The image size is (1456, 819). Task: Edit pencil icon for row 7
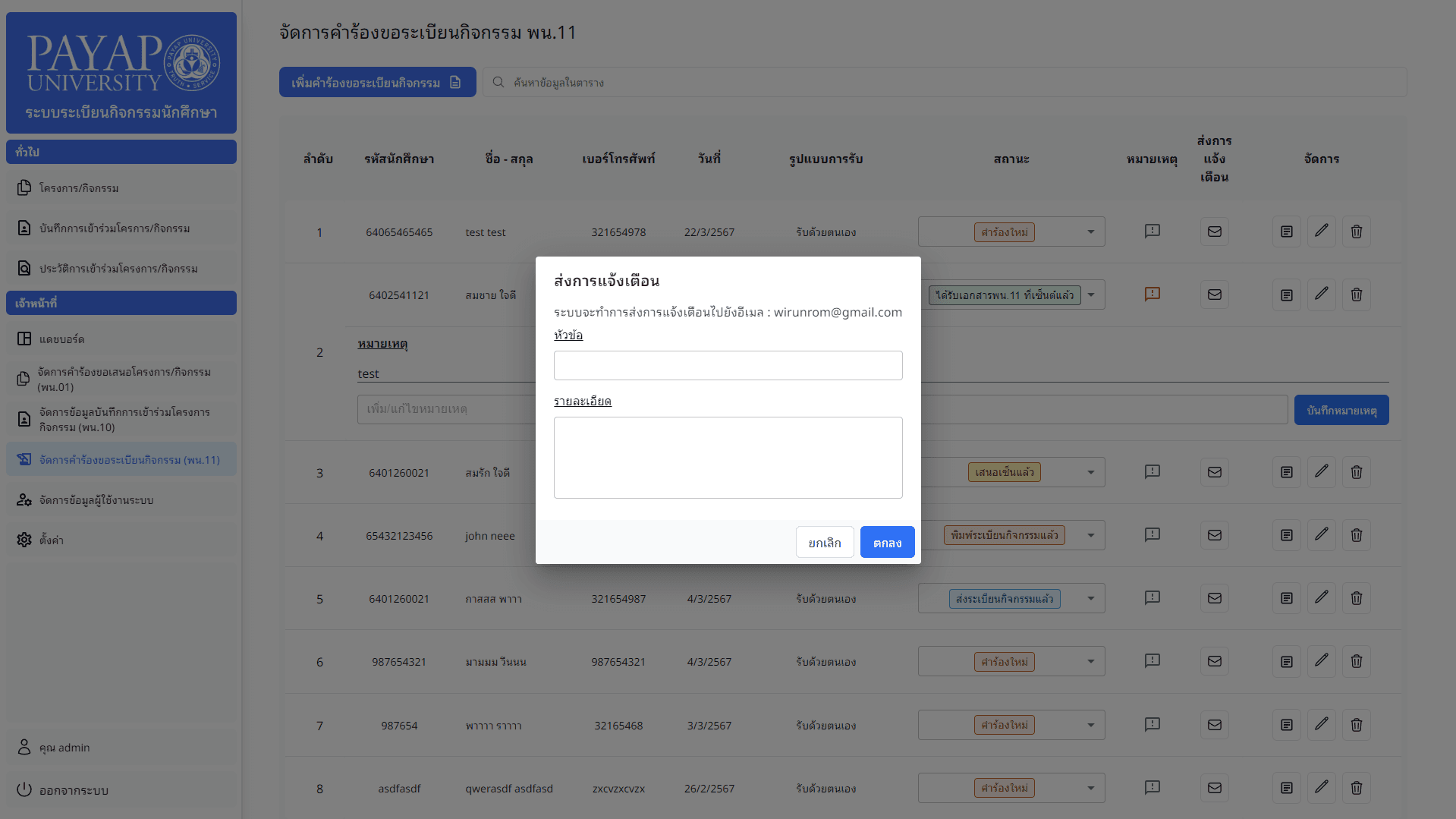(1321, 724)
